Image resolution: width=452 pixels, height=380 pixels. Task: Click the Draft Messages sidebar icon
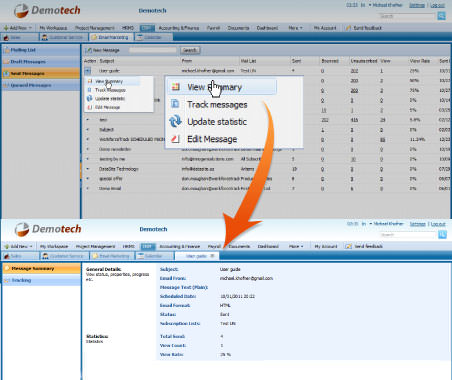tap(6, 62)
